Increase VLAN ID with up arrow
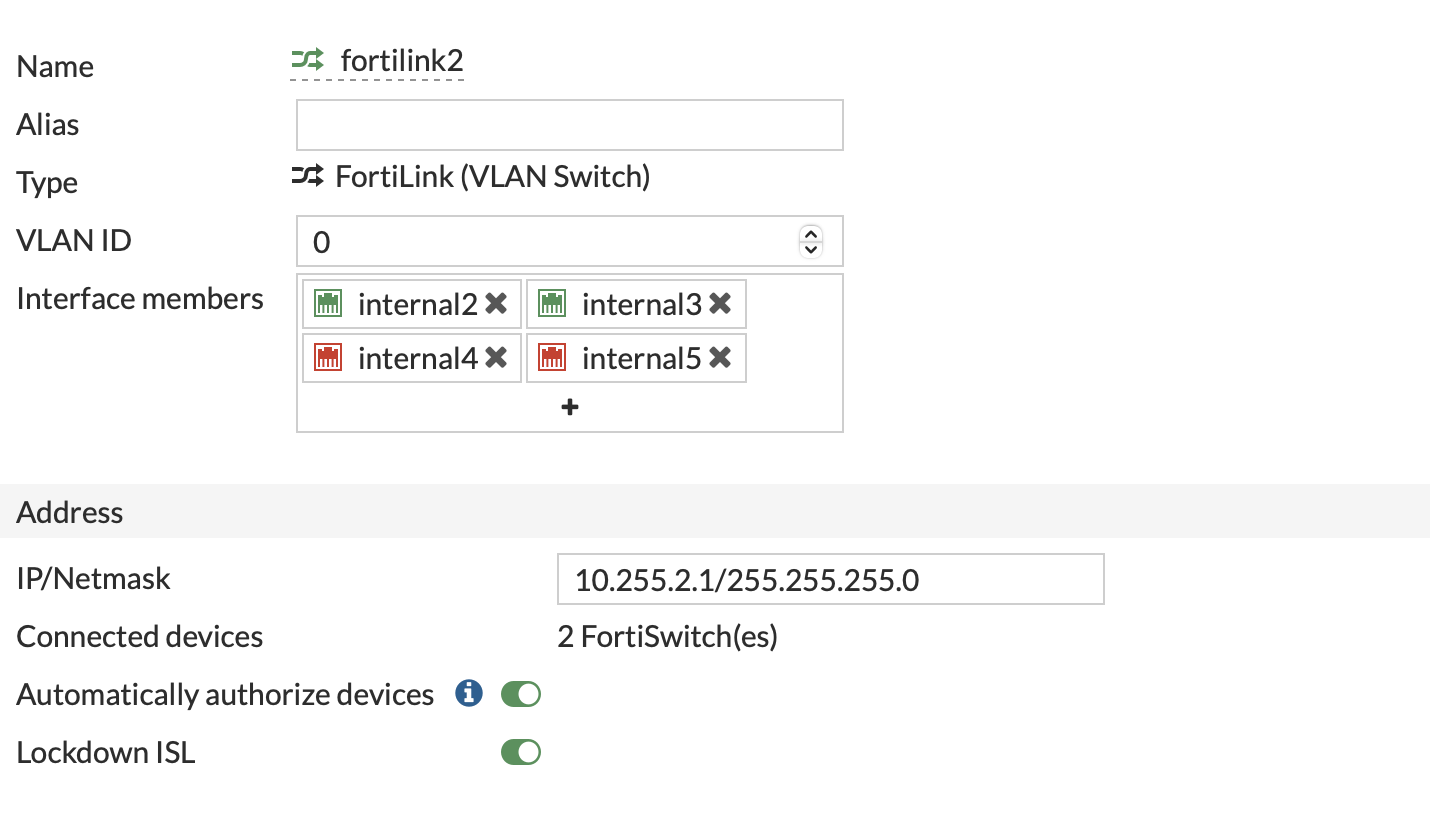 coord(811,234)
